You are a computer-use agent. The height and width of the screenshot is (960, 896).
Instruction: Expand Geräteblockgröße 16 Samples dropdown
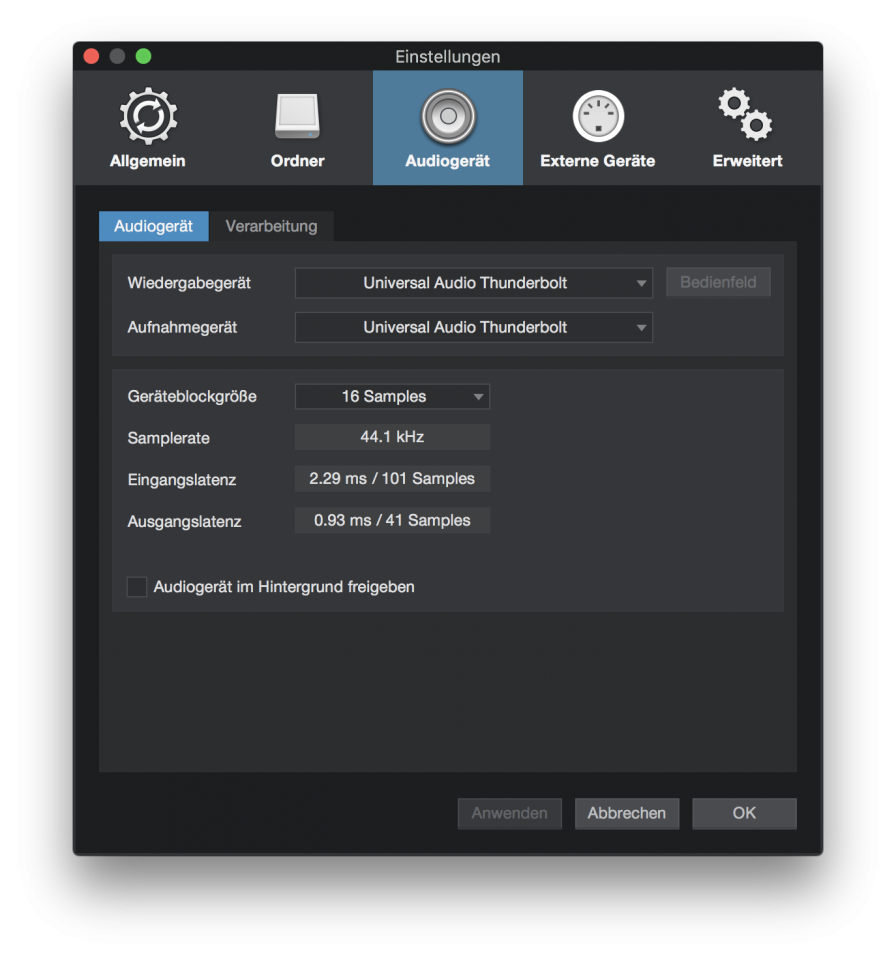(x=392, y=396)
